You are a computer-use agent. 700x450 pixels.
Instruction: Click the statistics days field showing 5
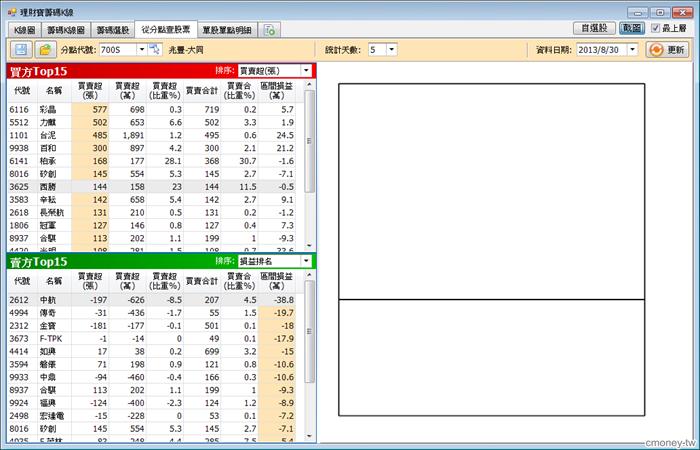point(377,49)
